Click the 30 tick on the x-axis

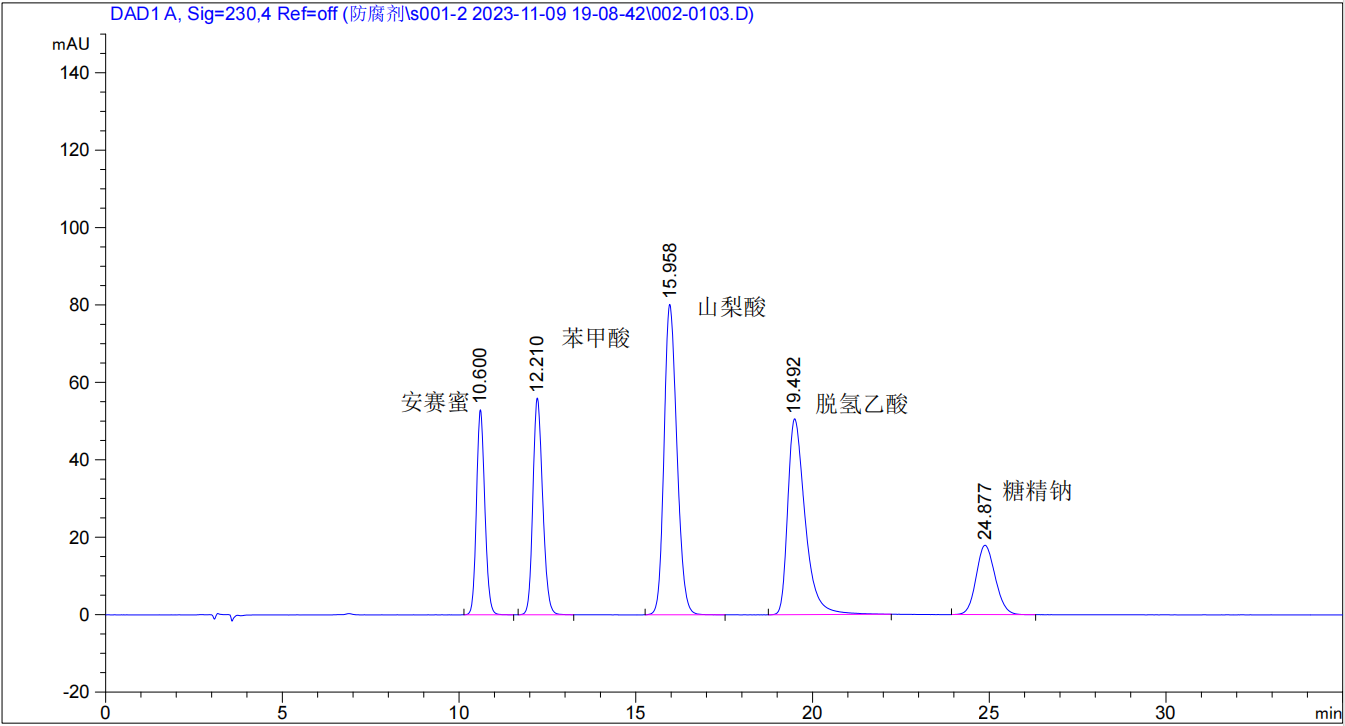click(x=1165, y=712)
